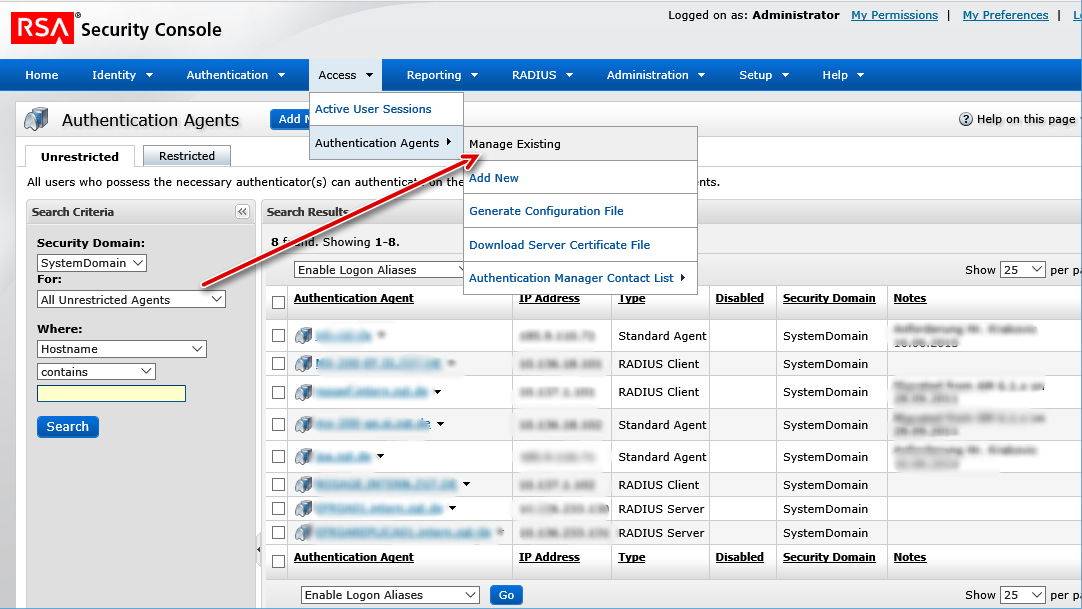Open the All Unrestricted Agents dropdown
The width and height of the screenshot is (1082, 609).
pos(131,299)
